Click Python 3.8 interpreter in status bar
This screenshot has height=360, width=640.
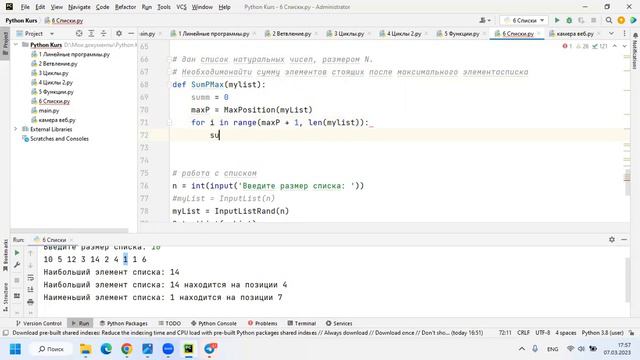[x=602, y=333]
